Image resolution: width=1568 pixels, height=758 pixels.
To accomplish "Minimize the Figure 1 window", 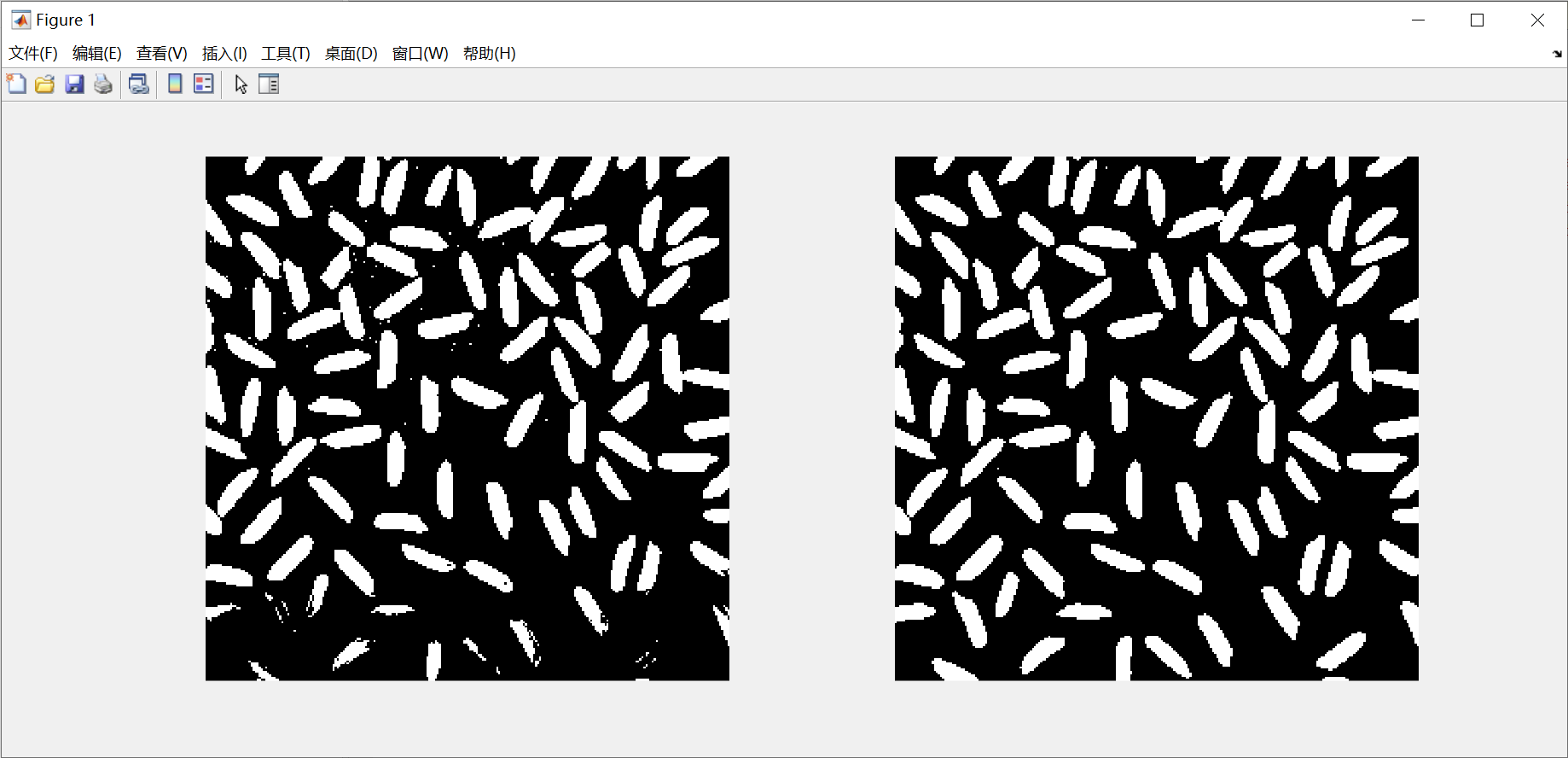I will (1419, 20).
